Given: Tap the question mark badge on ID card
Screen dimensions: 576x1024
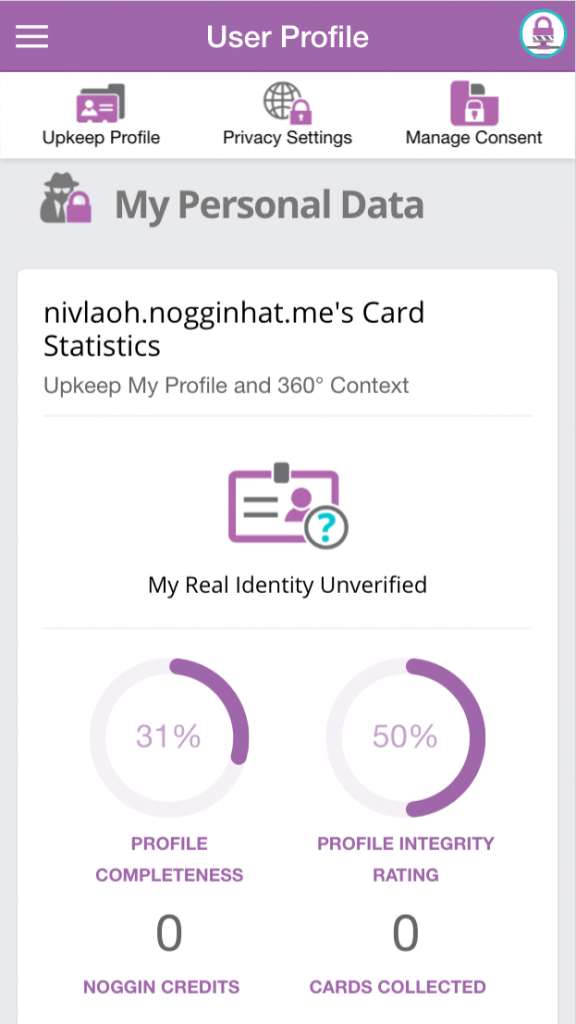Looking at the screenshot, I should 326,527.
